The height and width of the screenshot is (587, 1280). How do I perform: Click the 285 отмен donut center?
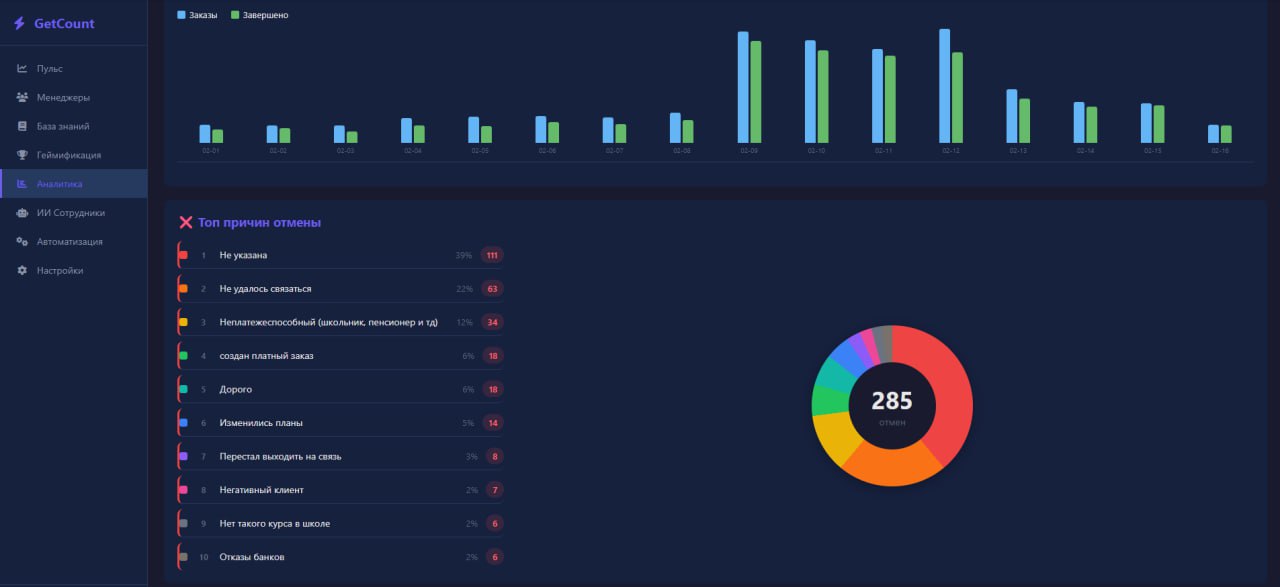pyautogui.click(x=892, y=405)
